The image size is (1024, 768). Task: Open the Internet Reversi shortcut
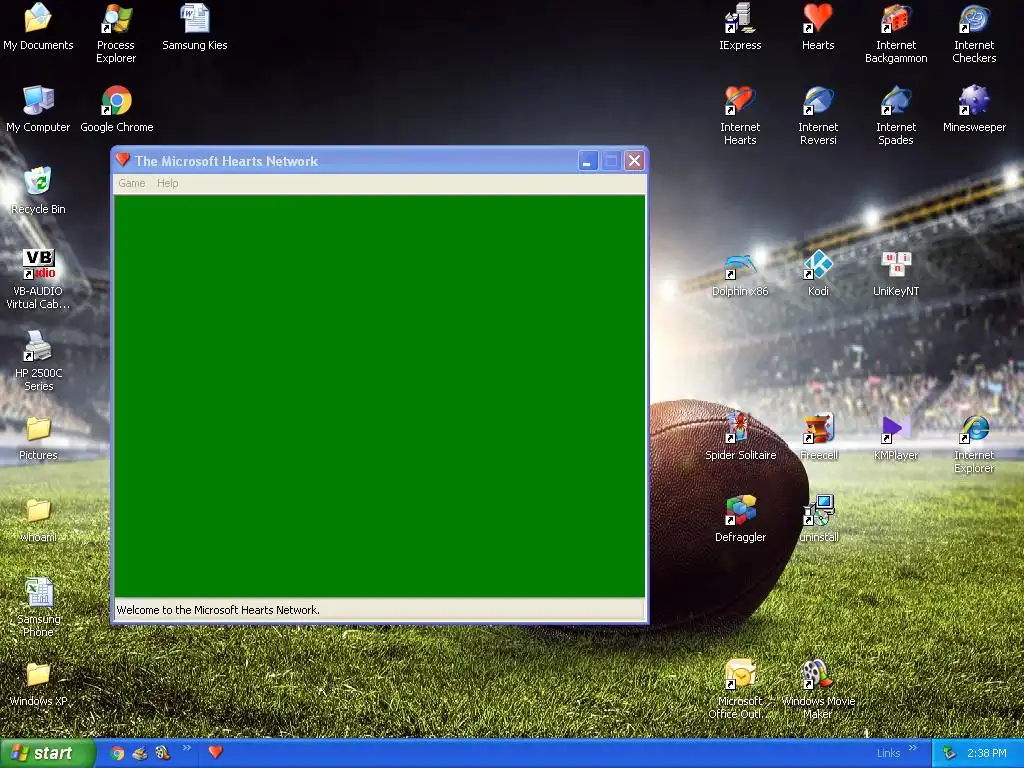(818, 116)
